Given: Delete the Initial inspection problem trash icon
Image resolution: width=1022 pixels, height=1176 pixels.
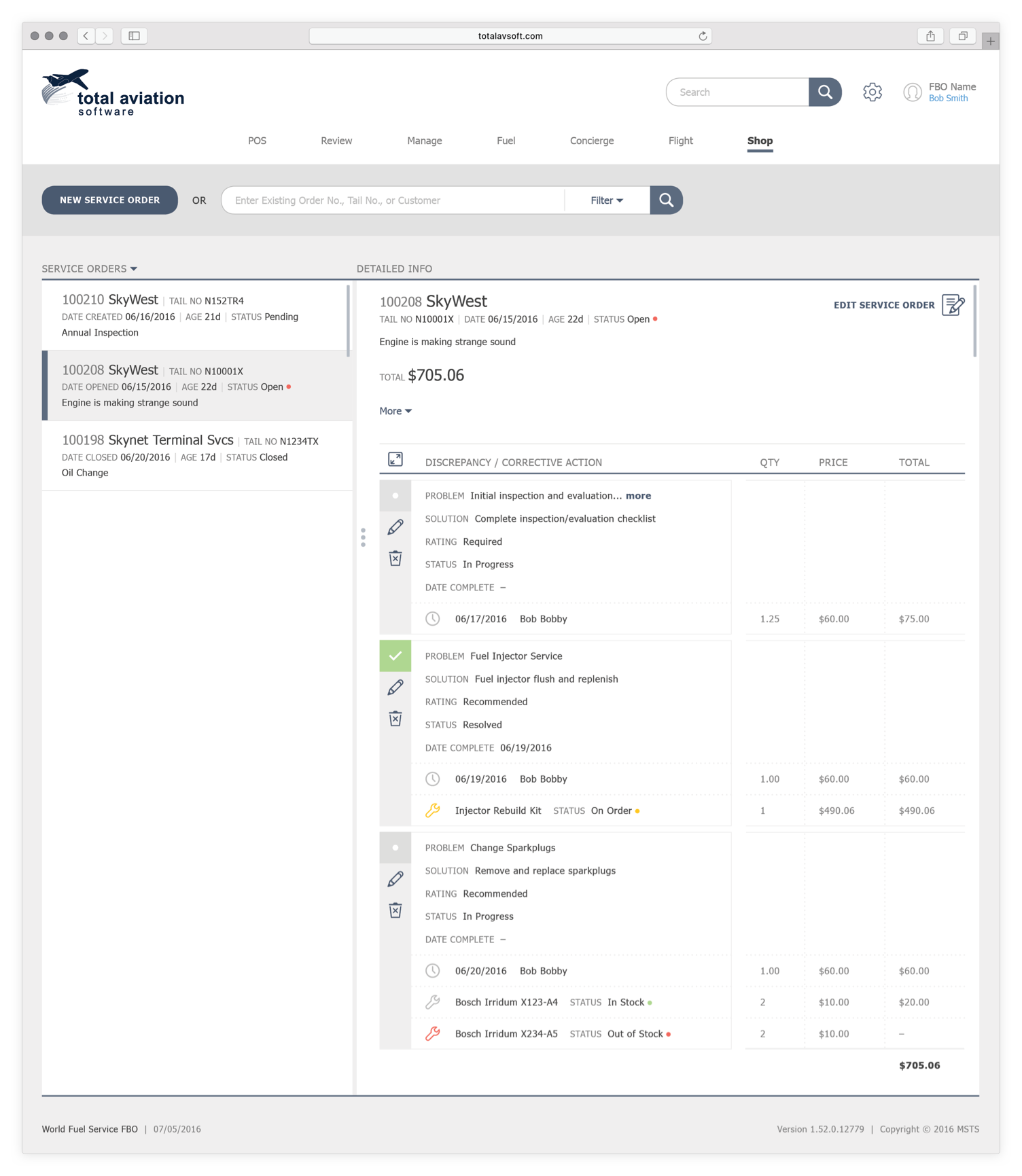Looking at the screenshot, I should click(x=395, y=558).
